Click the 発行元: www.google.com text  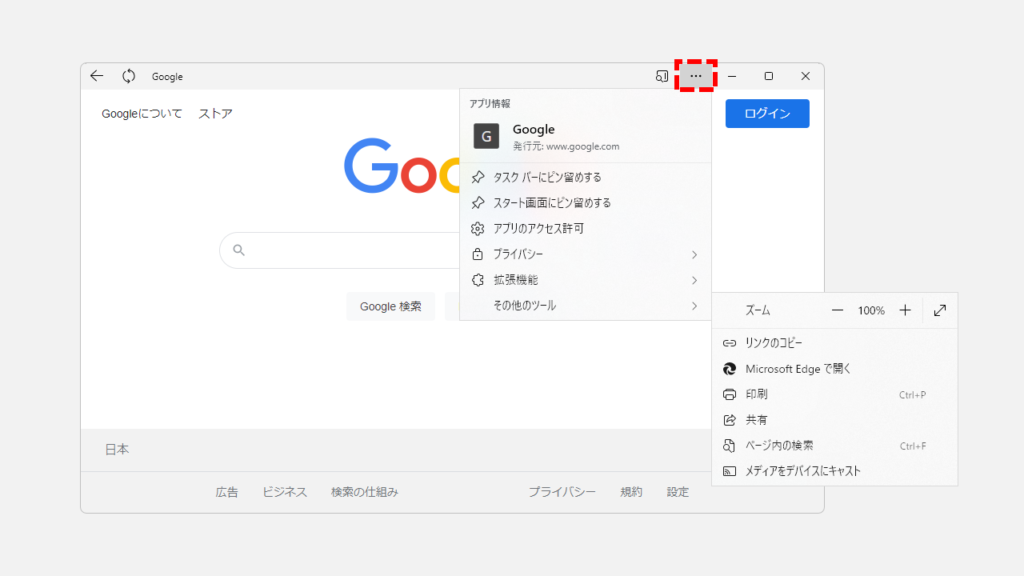click(566, 146)
